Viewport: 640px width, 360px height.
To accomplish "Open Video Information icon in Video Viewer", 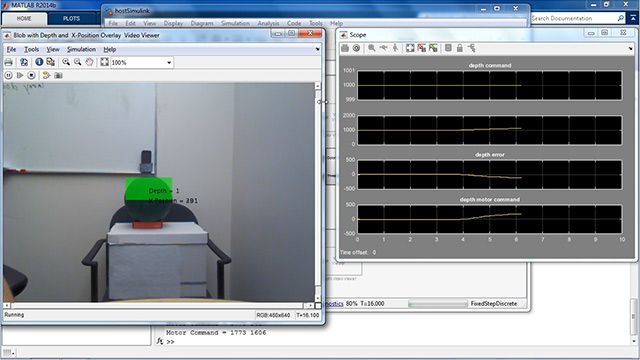I will pos(39,62).
